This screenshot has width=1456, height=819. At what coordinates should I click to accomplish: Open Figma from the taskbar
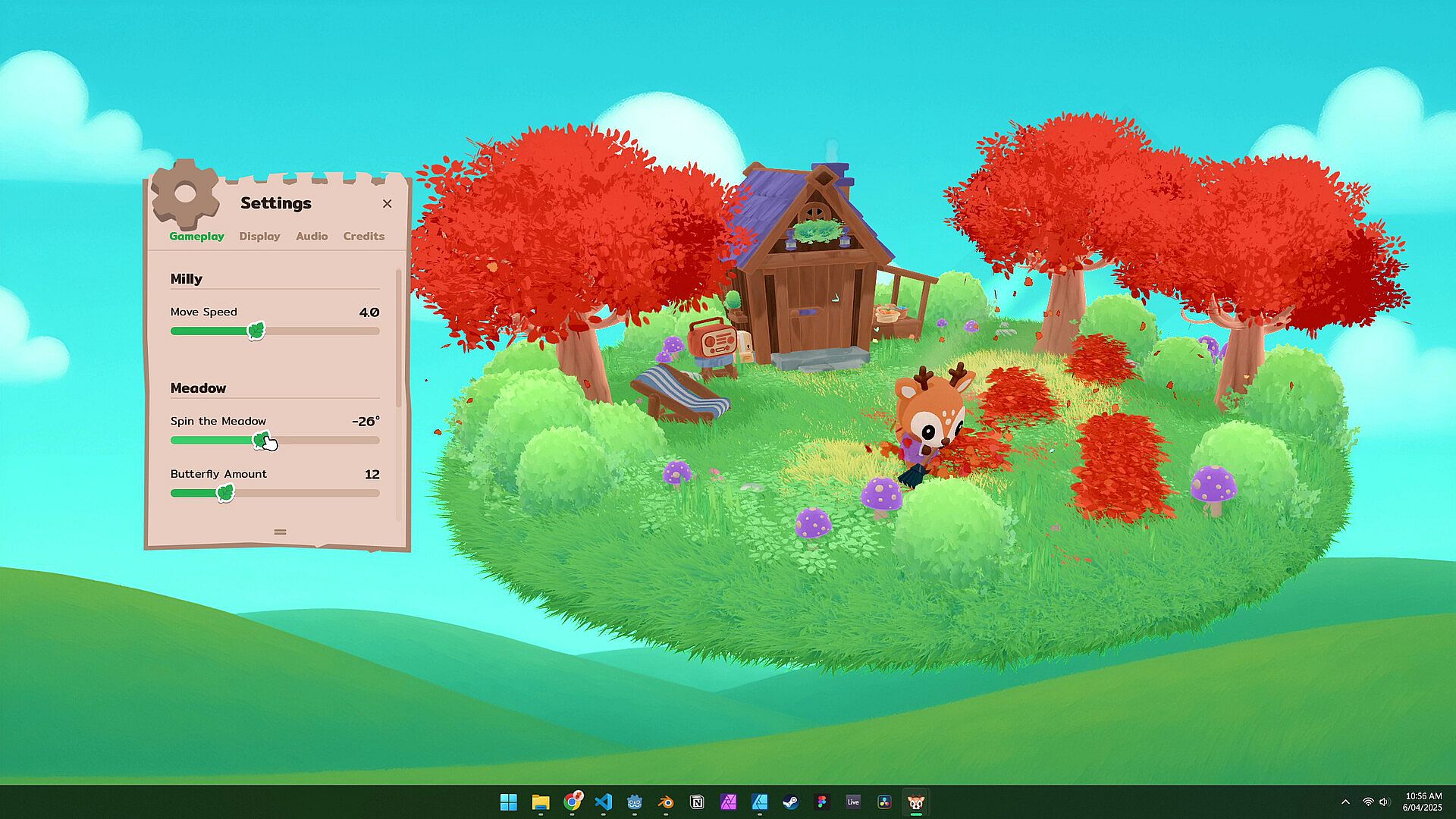pos(822,802)
